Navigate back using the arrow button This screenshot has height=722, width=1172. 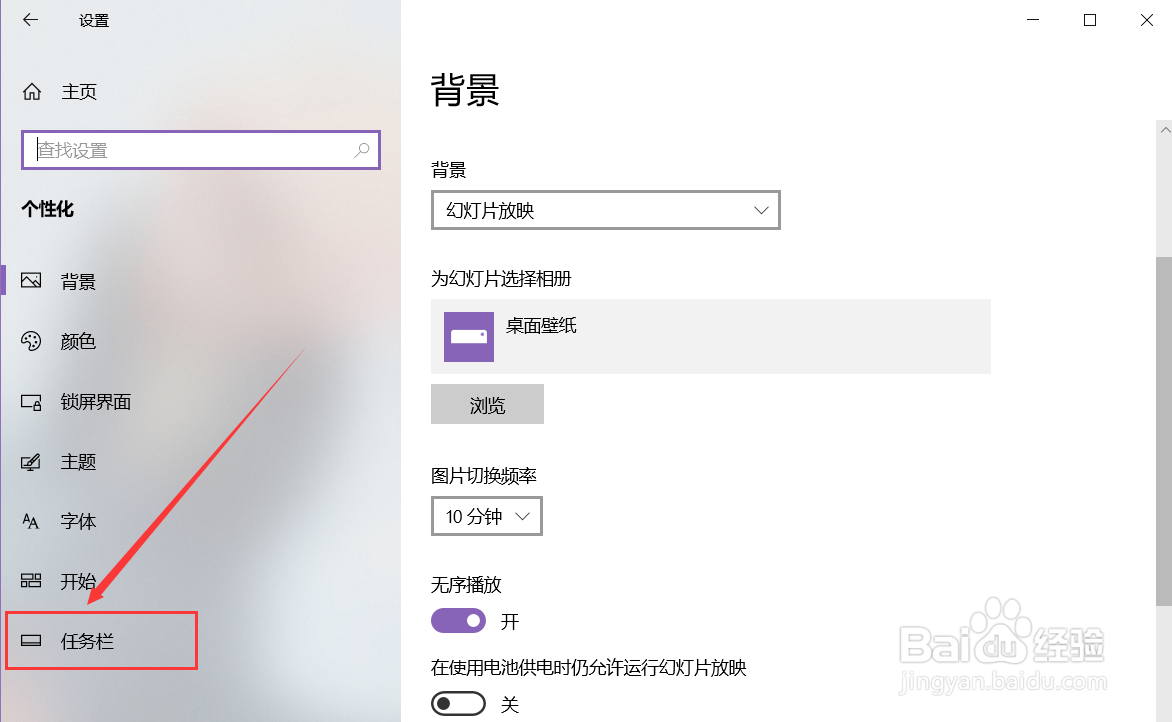[30, 19]
